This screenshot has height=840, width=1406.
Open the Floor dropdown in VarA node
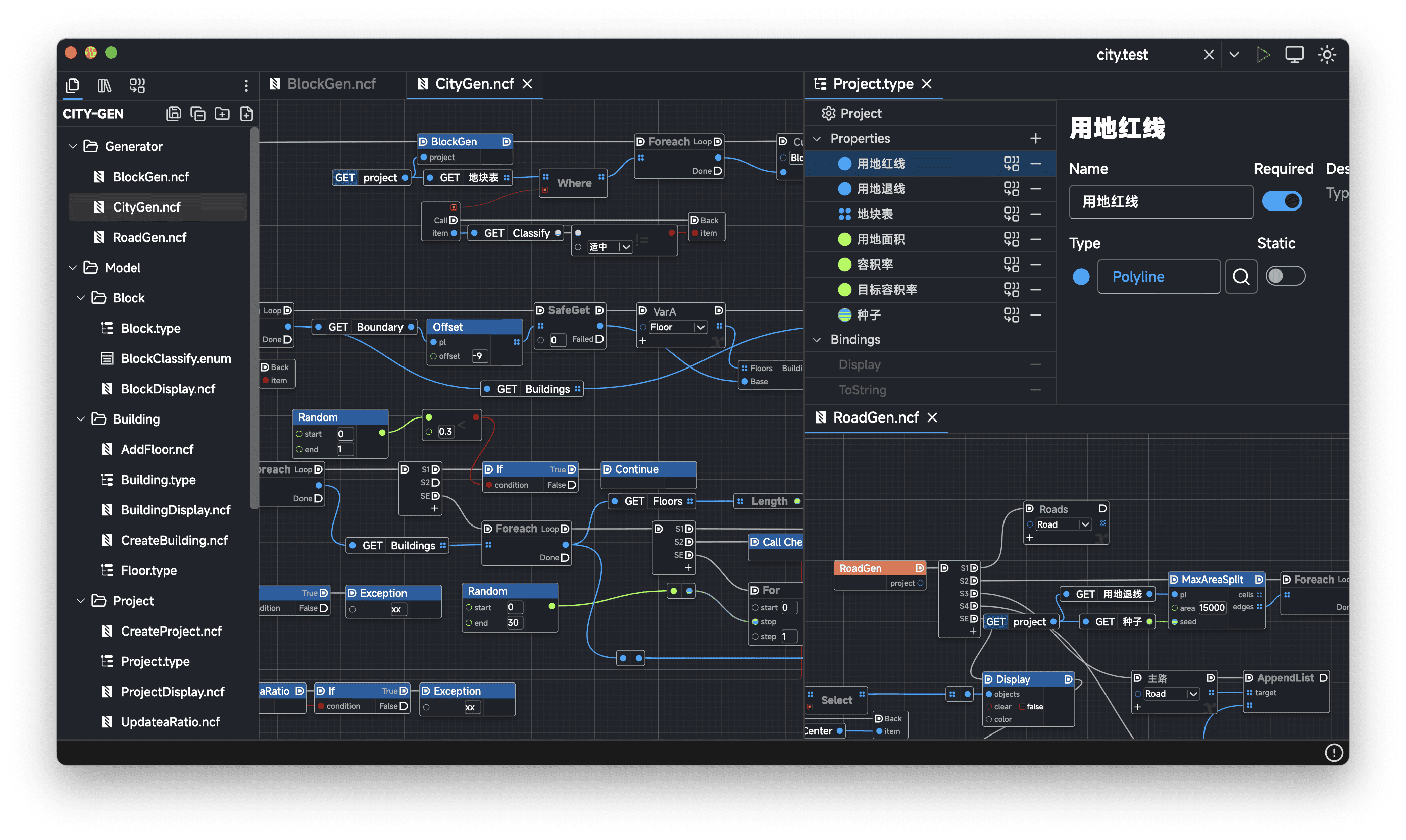[x=700, y=327]
